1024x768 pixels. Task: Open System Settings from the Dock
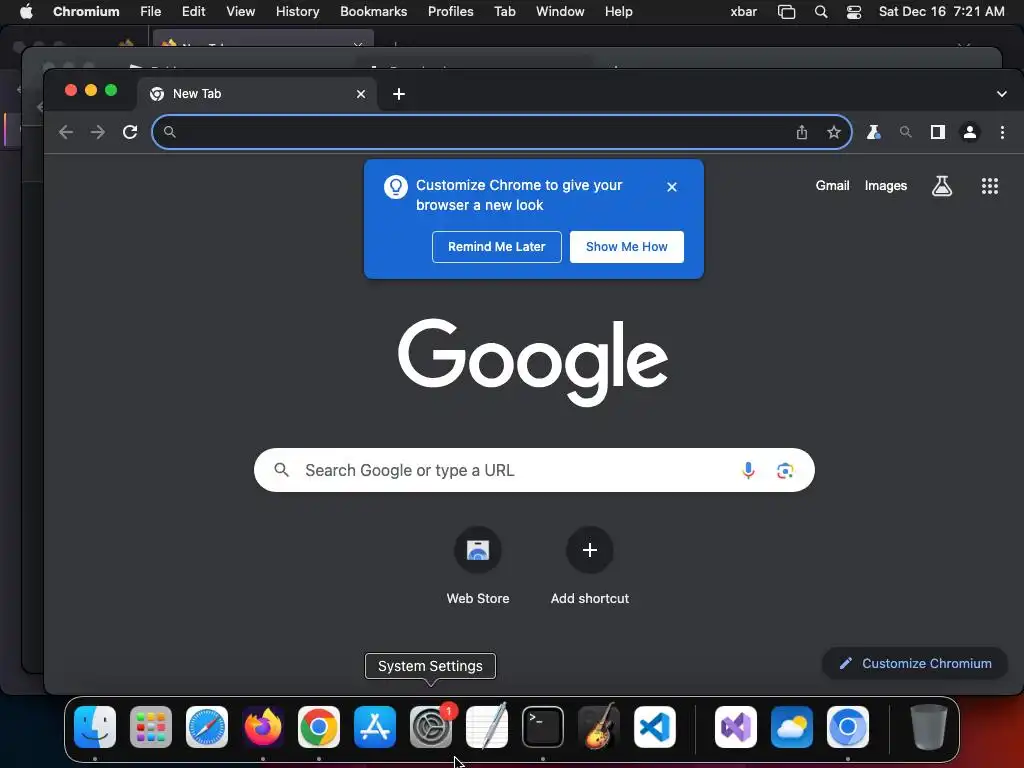point(431,727)
